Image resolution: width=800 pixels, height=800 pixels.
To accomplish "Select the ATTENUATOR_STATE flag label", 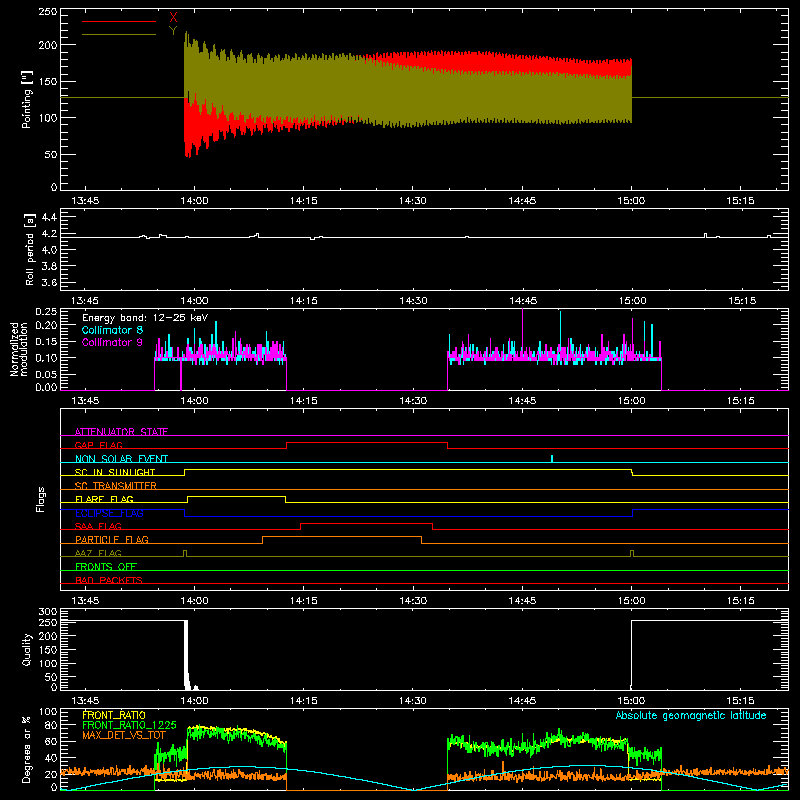I will click(121, 432).
